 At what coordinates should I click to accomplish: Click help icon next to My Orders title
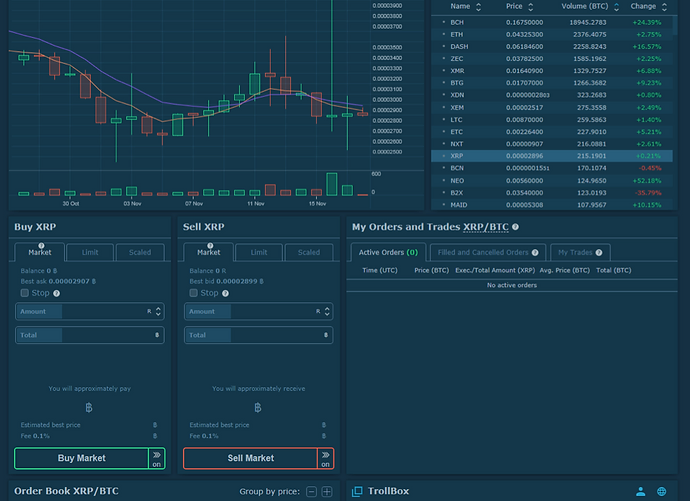tap(515, 227)
